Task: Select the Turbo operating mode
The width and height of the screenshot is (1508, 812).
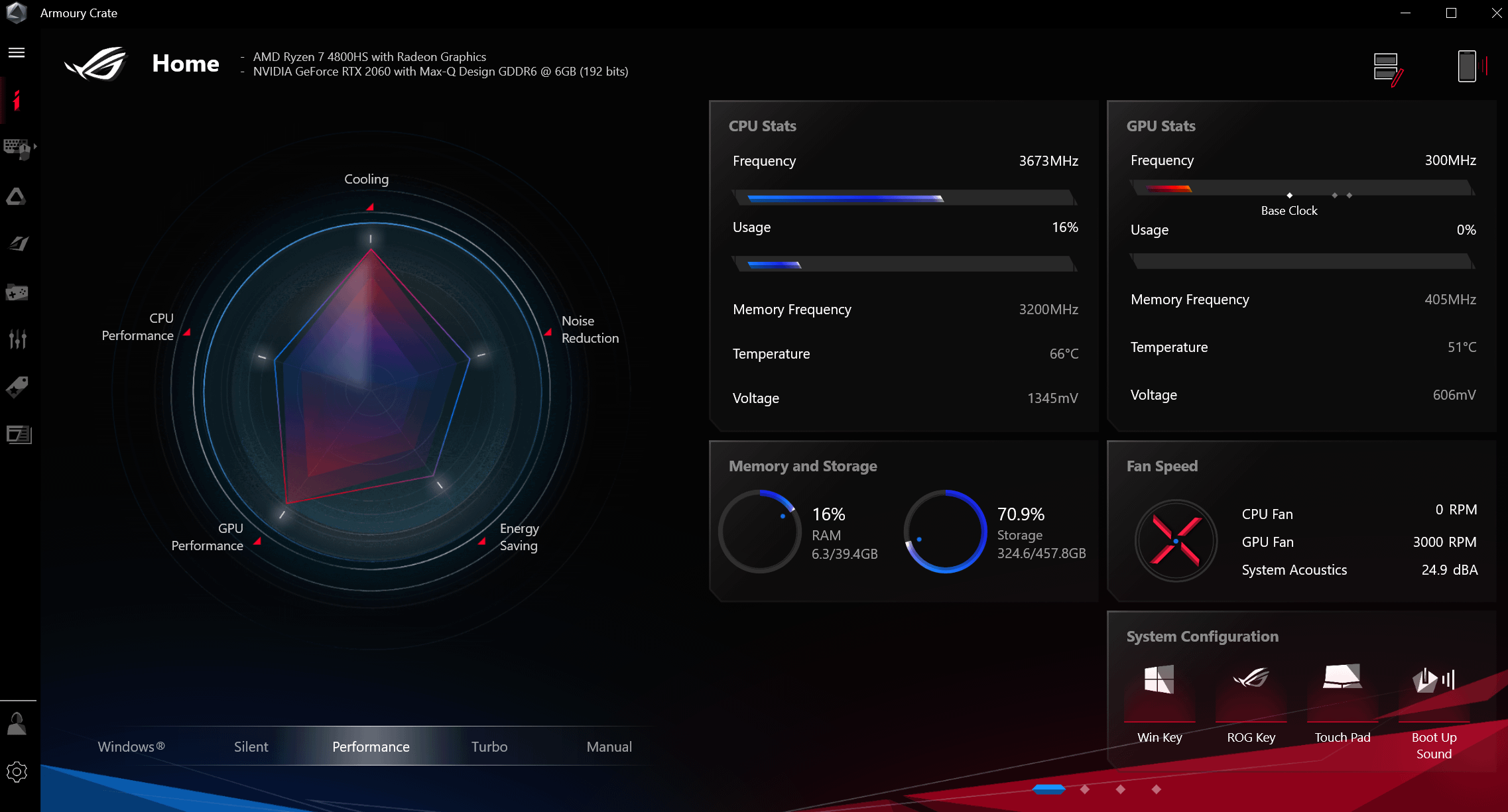Action: (x=489, y=746)
